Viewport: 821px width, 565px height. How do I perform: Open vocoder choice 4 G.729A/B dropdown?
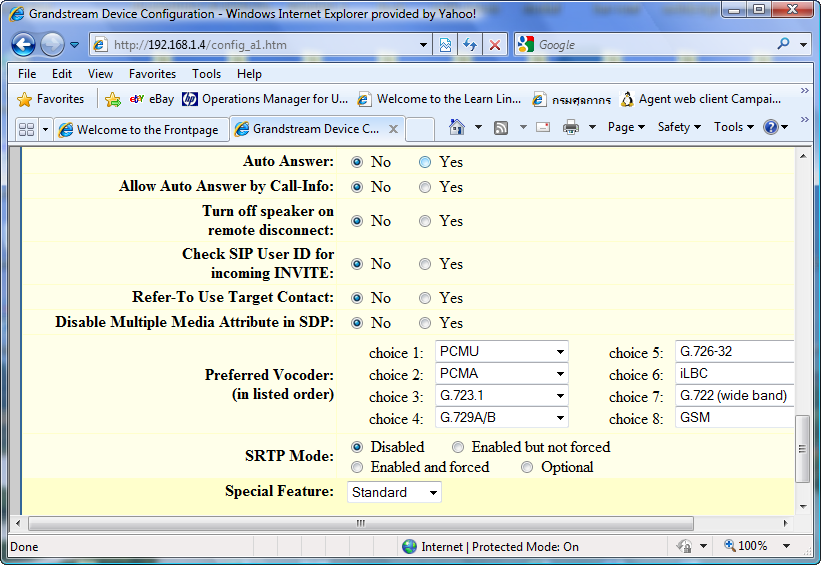point(502,417)
